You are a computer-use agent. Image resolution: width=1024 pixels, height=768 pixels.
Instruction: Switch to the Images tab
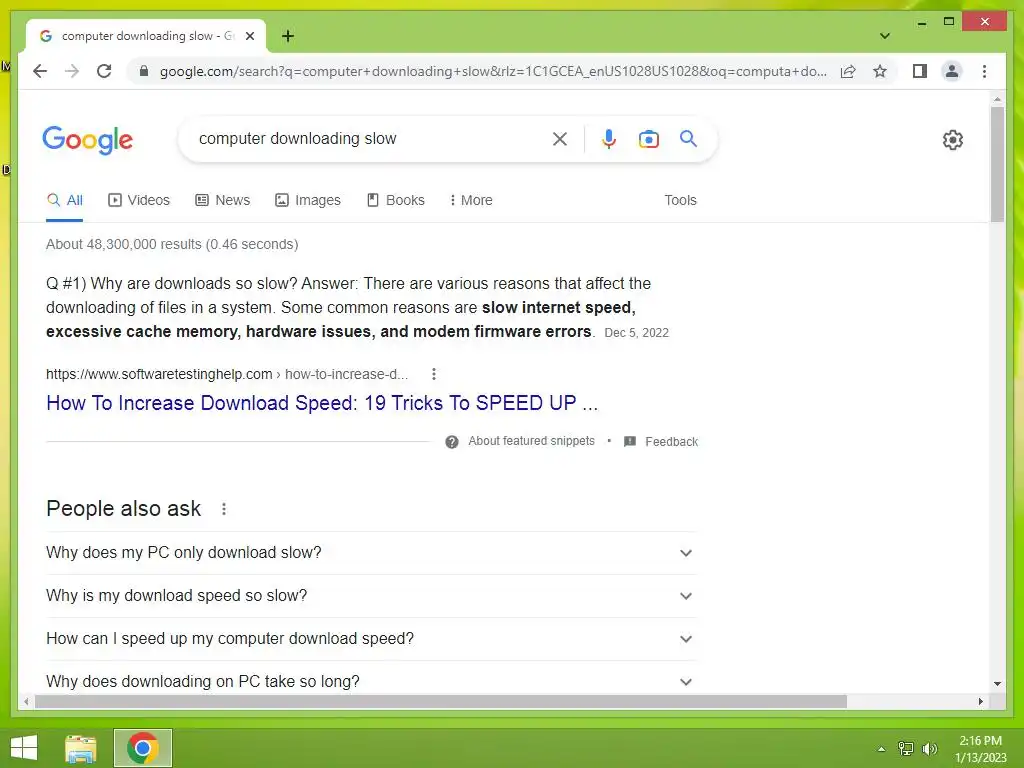click(x=308, y=200)
